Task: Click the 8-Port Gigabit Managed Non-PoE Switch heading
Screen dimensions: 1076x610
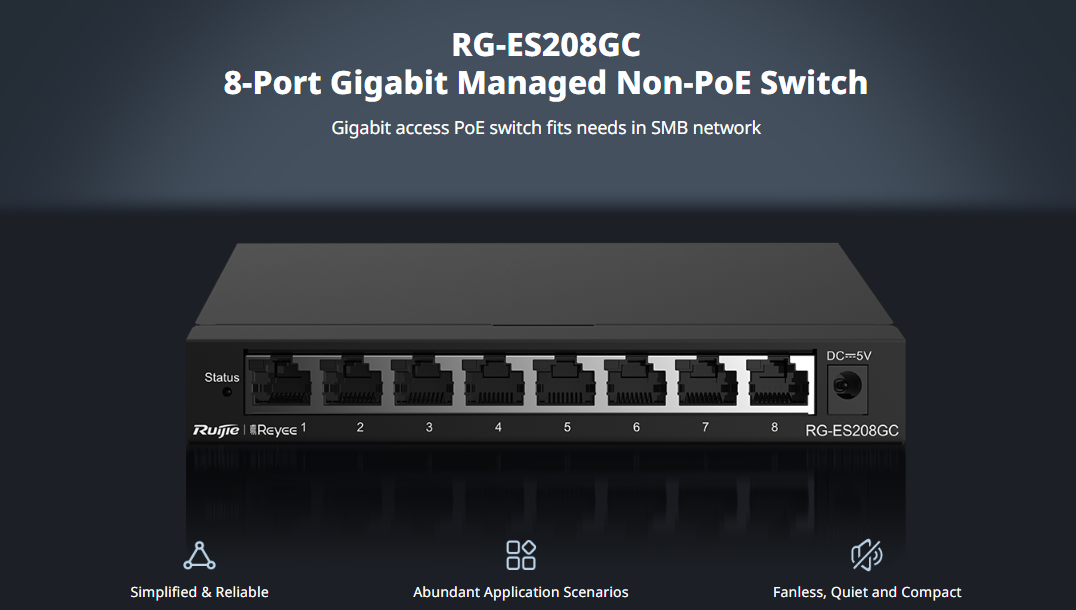Action: click(546, 82)
